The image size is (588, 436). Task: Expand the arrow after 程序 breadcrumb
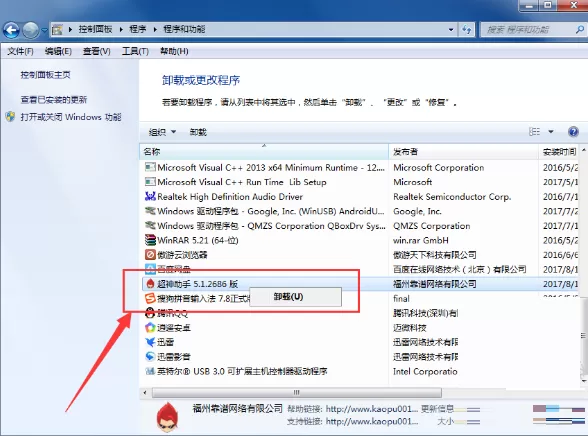click(x=155, y=30)
